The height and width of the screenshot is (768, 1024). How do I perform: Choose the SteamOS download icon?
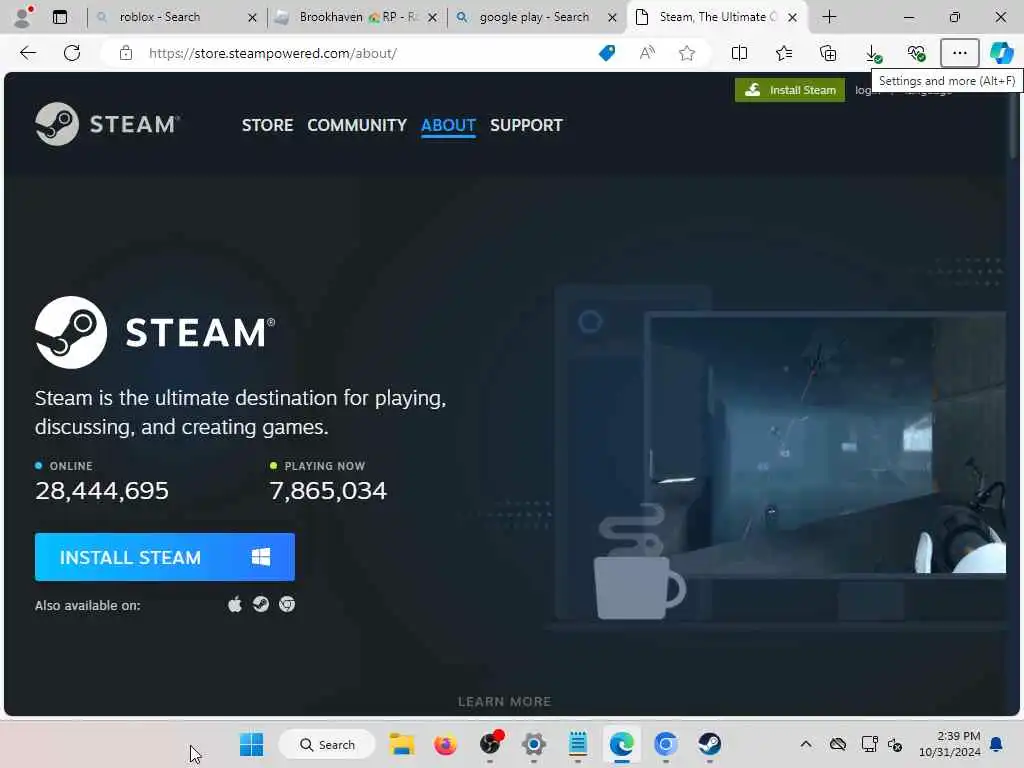coord(261,604)
